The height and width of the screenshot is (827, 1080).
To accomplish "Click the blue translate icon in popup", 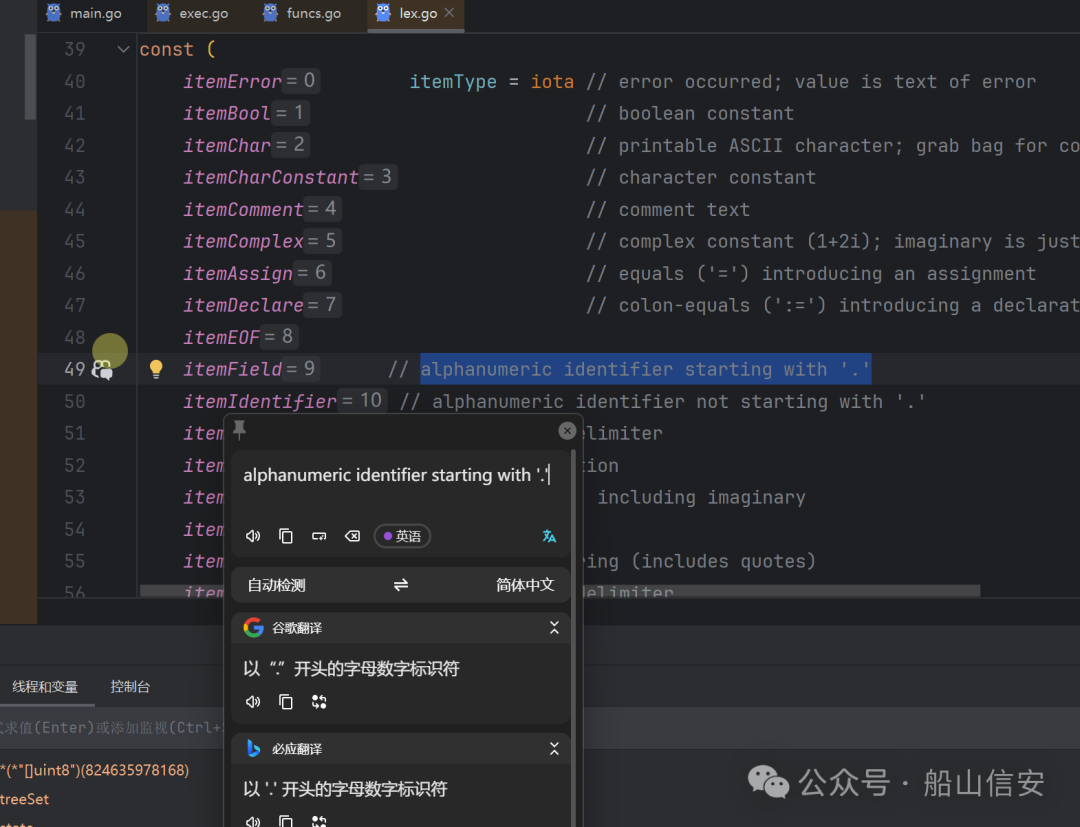I will [x=549, y=536].
